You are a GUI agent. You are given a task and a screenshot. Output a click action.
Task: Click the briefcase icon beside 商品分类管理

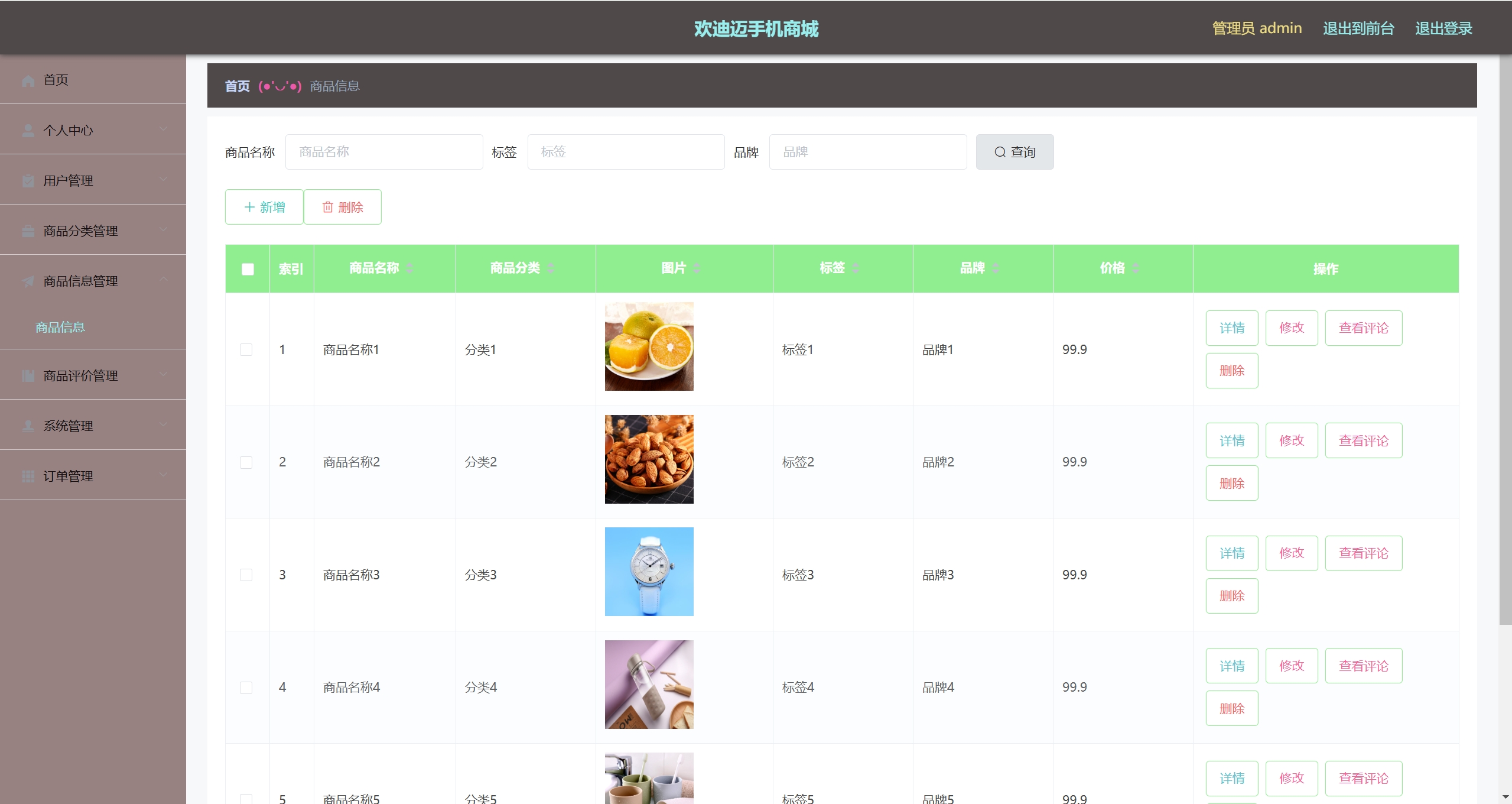(x=28, y=231)
